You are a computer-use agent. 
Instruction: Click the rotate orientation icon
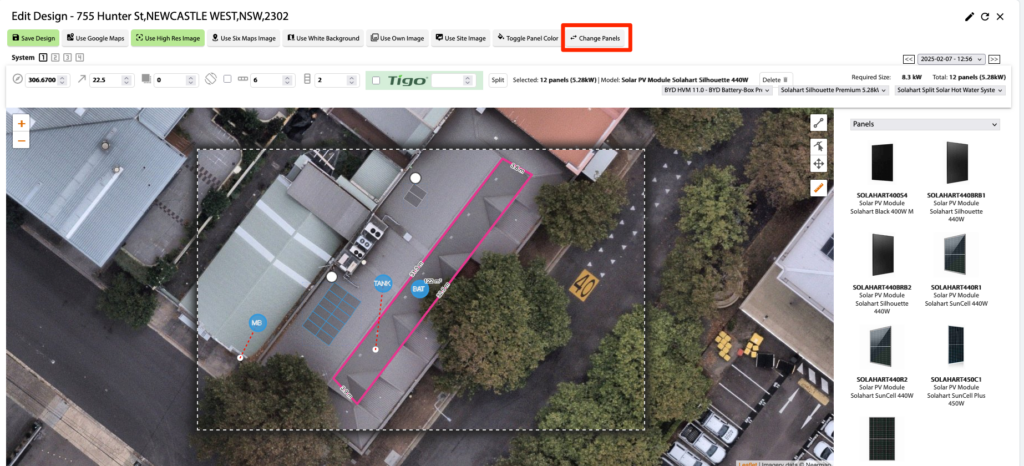pyautogui.click(x=210, y=79)
